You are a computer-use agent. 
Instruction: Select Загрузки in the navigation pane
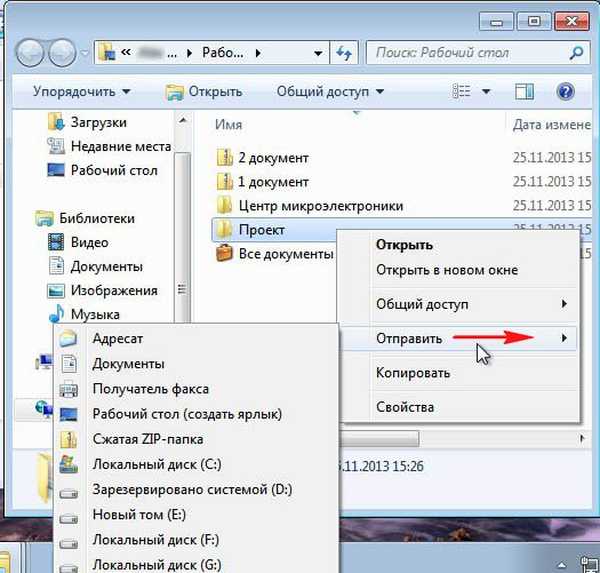(98, 123)
